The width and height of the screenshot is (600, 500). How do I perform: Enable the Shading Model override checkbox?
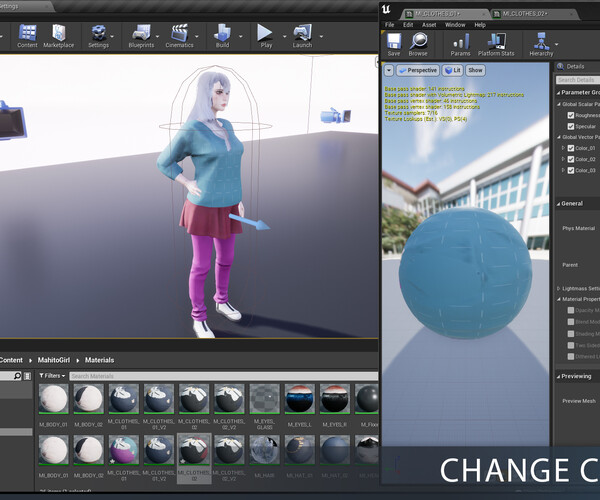[x=571, y=334]
